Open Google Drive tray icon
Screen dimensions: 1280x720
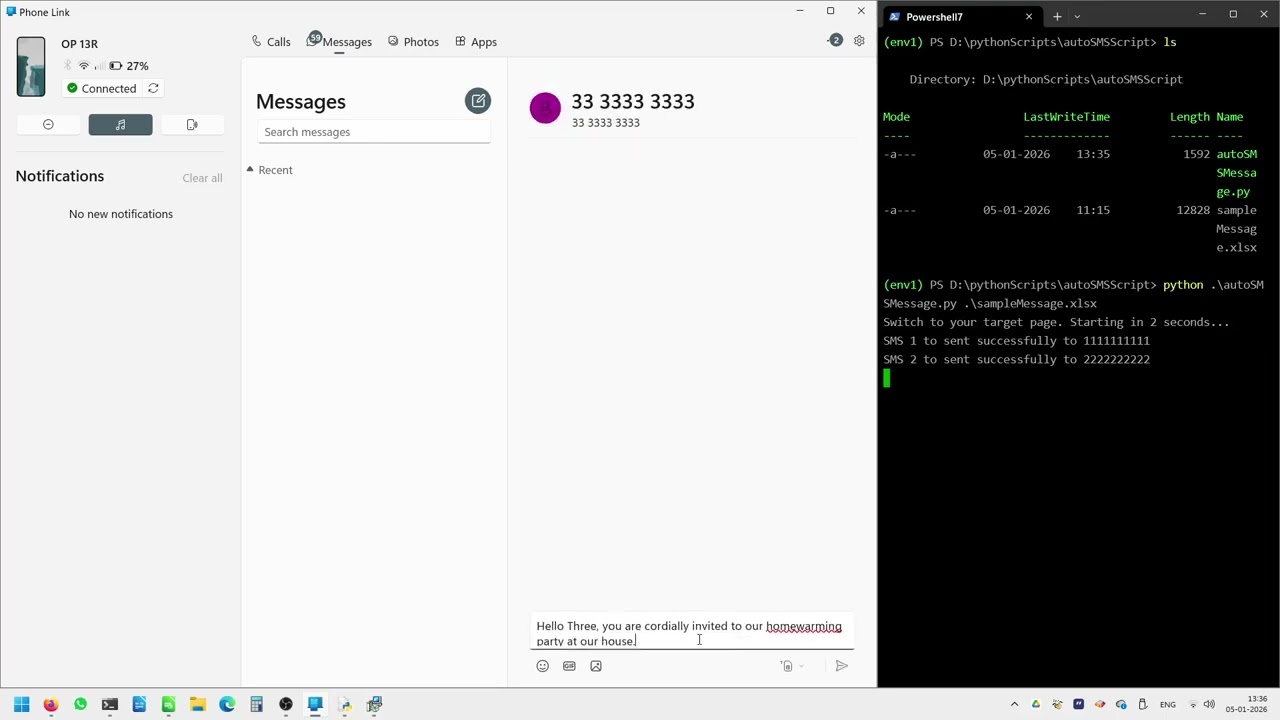click(x=1036, y=705)
